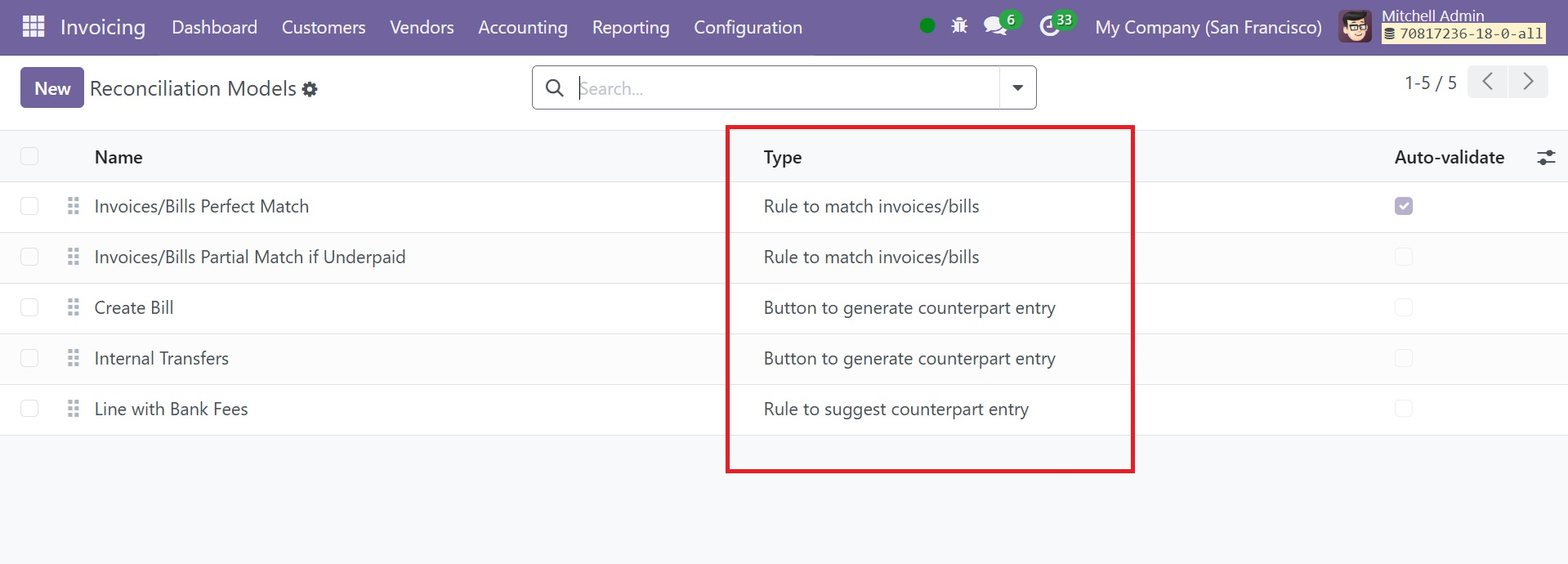Viewport: 1568px width, 564px height.
Task: Check the Internal Transfers row checkbox
Action: (29, 358)
